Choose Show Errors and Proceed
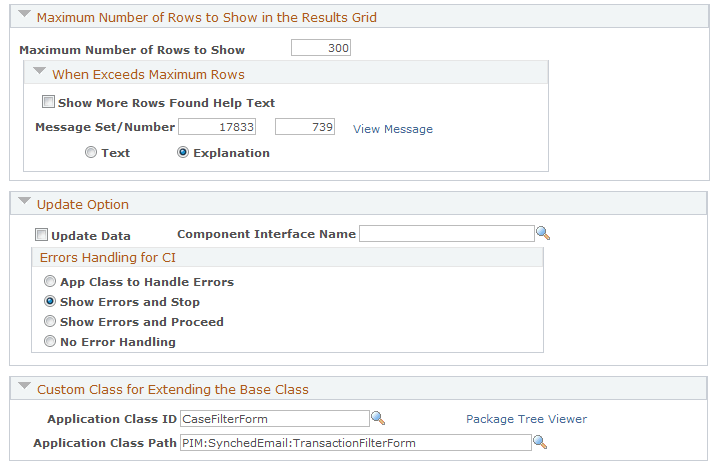Viewport: 721px width, 467px height. 50,321
